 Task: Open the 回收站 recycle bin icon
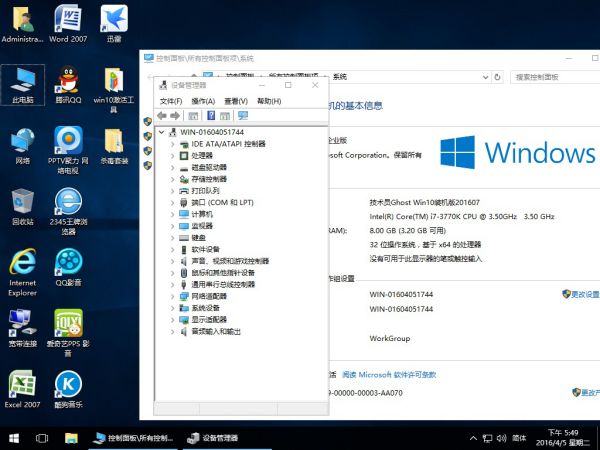pos(23,205)
